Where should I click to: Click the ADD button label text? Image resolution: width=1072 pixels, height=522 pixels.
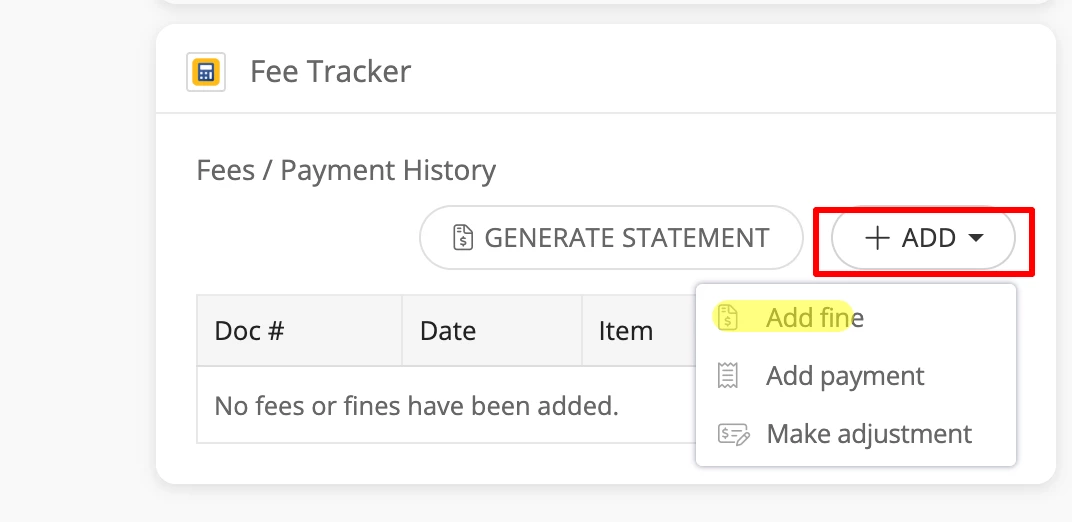tap(929, 238)
